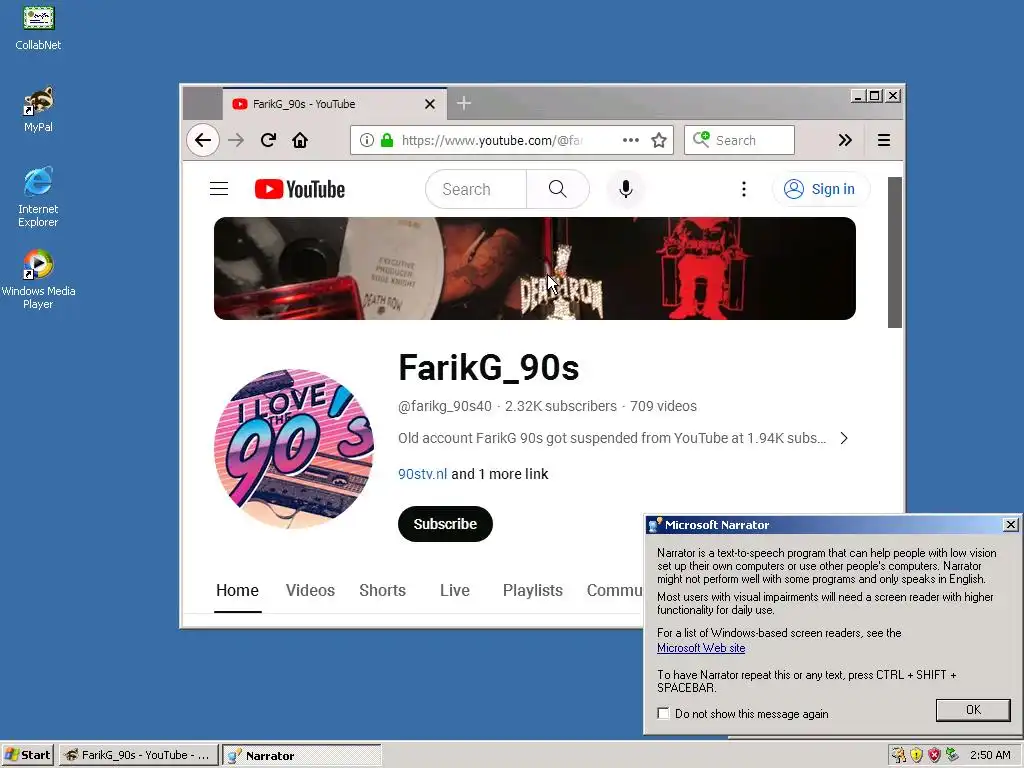
Task: Select the Windows Media Player shortcut
Action: tap(38, 279)
